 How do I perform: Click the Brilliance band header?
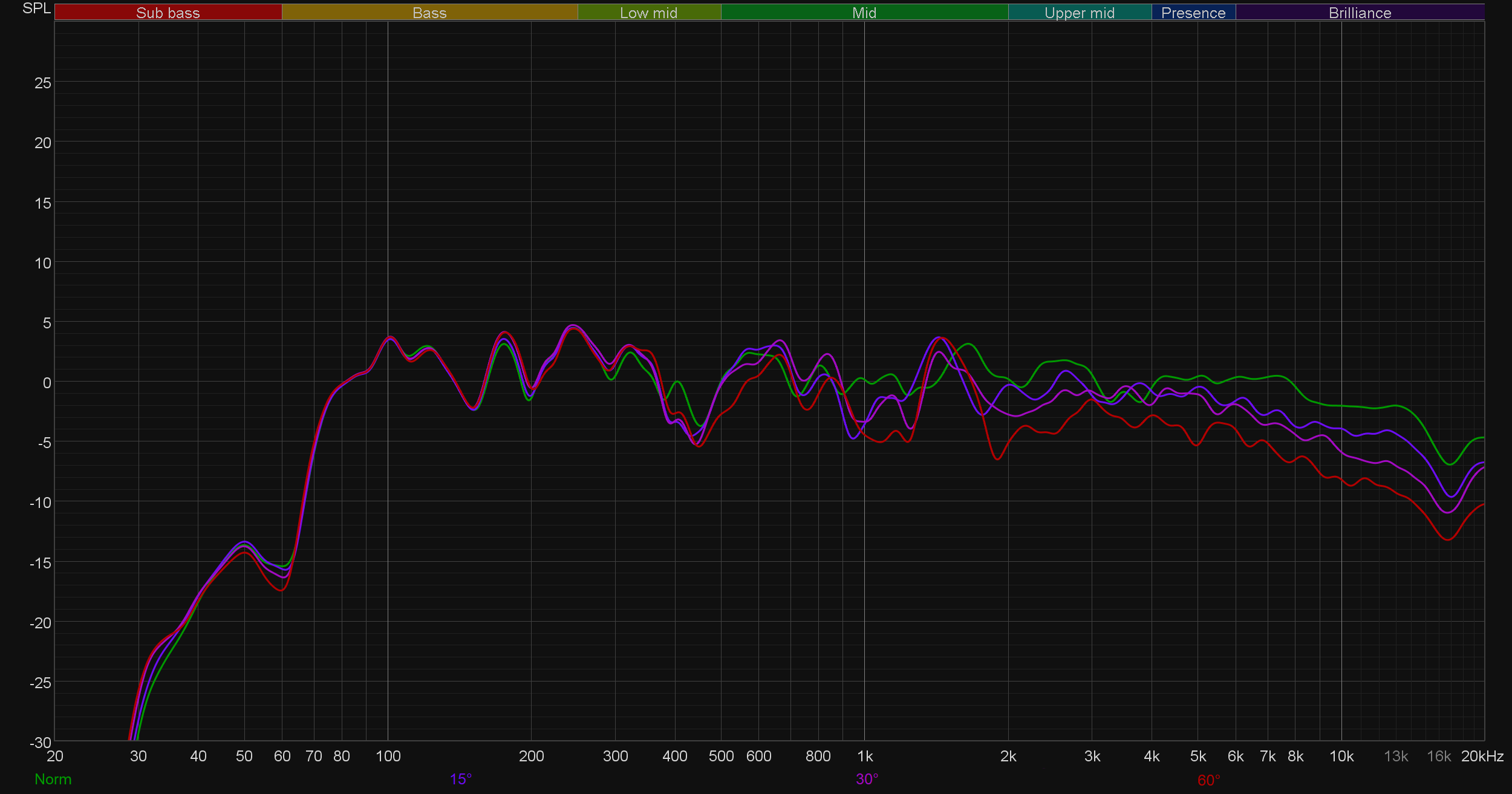click(x=1360, y=13)
